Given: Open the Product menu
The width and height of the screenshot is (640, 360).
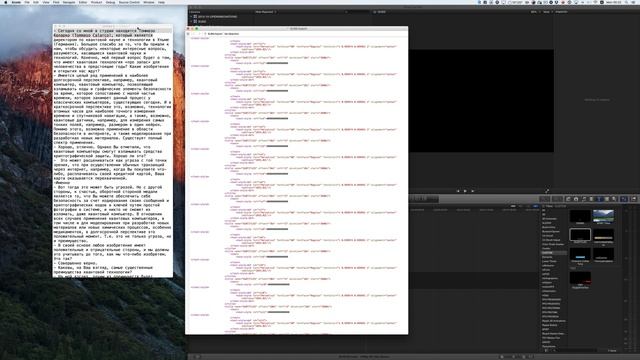Looking at the screenshot, I should click(96, 2).
